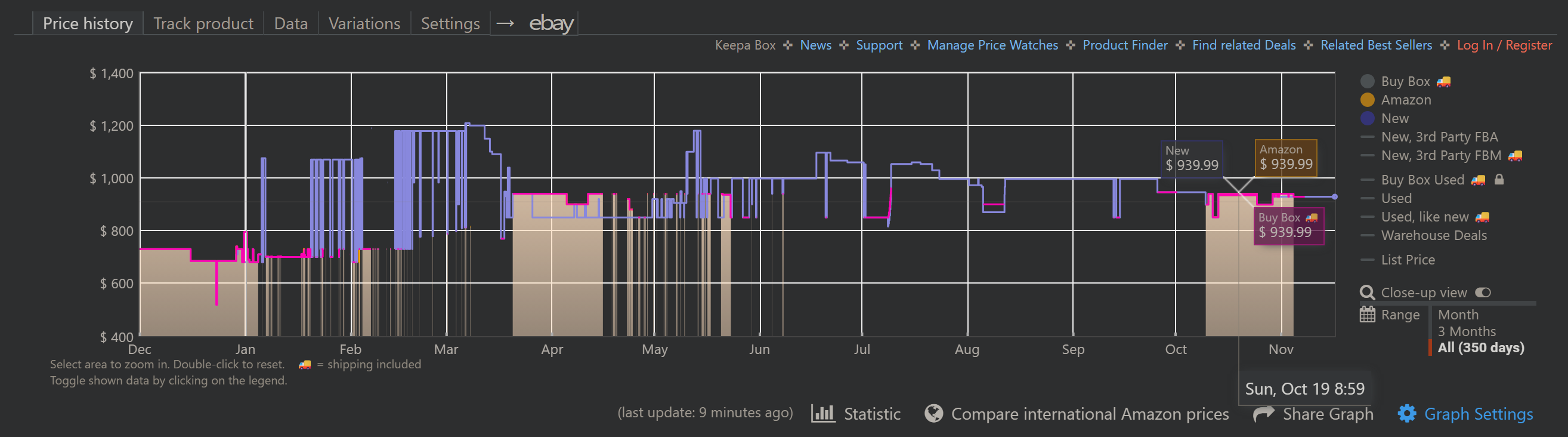Go to the Variations tab
The height and width of the screenshot is (437, 1568).
click(x=364, y=23)
